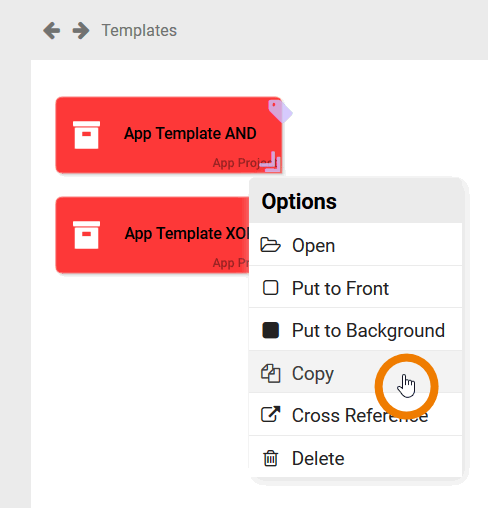Viewport: 488px width, 508px height.
Task: Click the forward arrow navigation icon
Action: coord(81,31)
